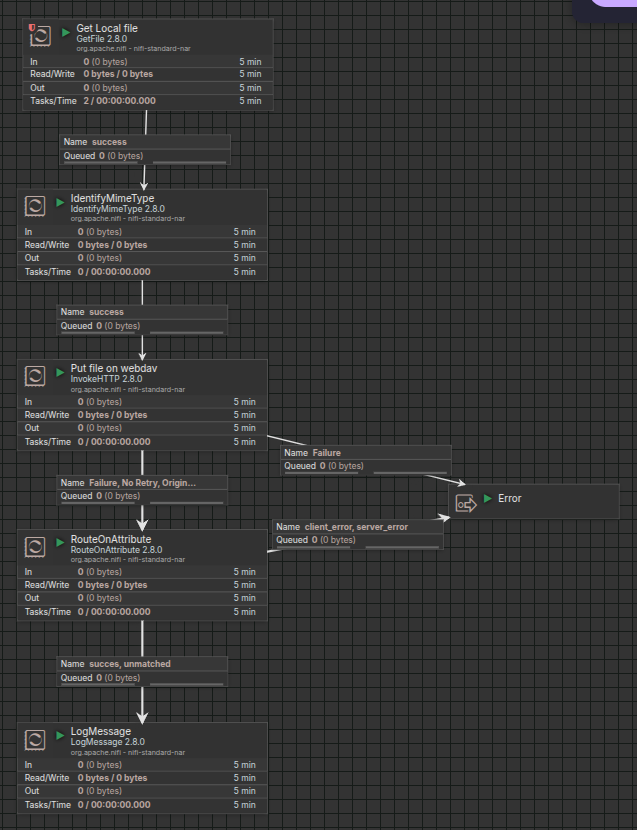Click the Tasks/Time row of IdentifyMimeType
Viewport: 637px width, 830px height.
[142, 272]
